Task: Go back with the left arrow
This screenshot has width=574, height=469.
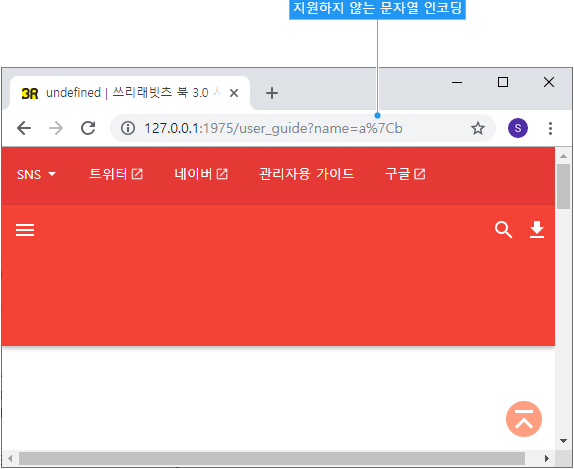Action: tap(24, 128)
